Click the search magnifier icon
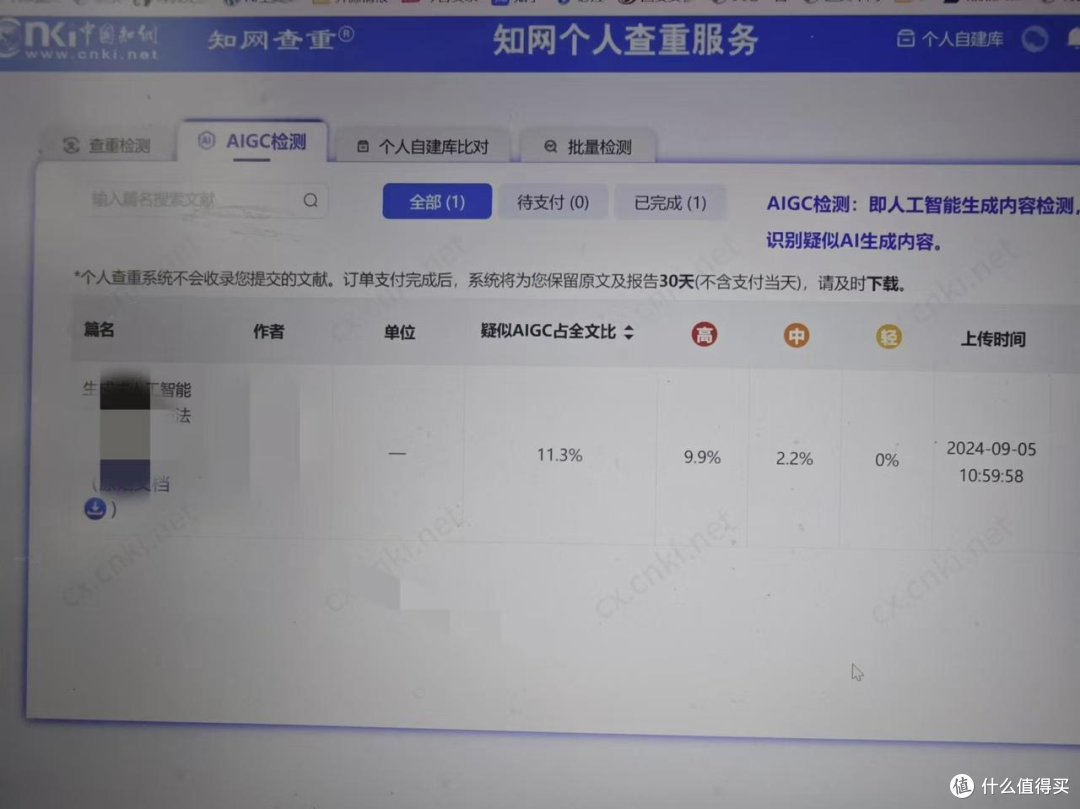Viewport: 1080px width, 809px height. (310, 200)
